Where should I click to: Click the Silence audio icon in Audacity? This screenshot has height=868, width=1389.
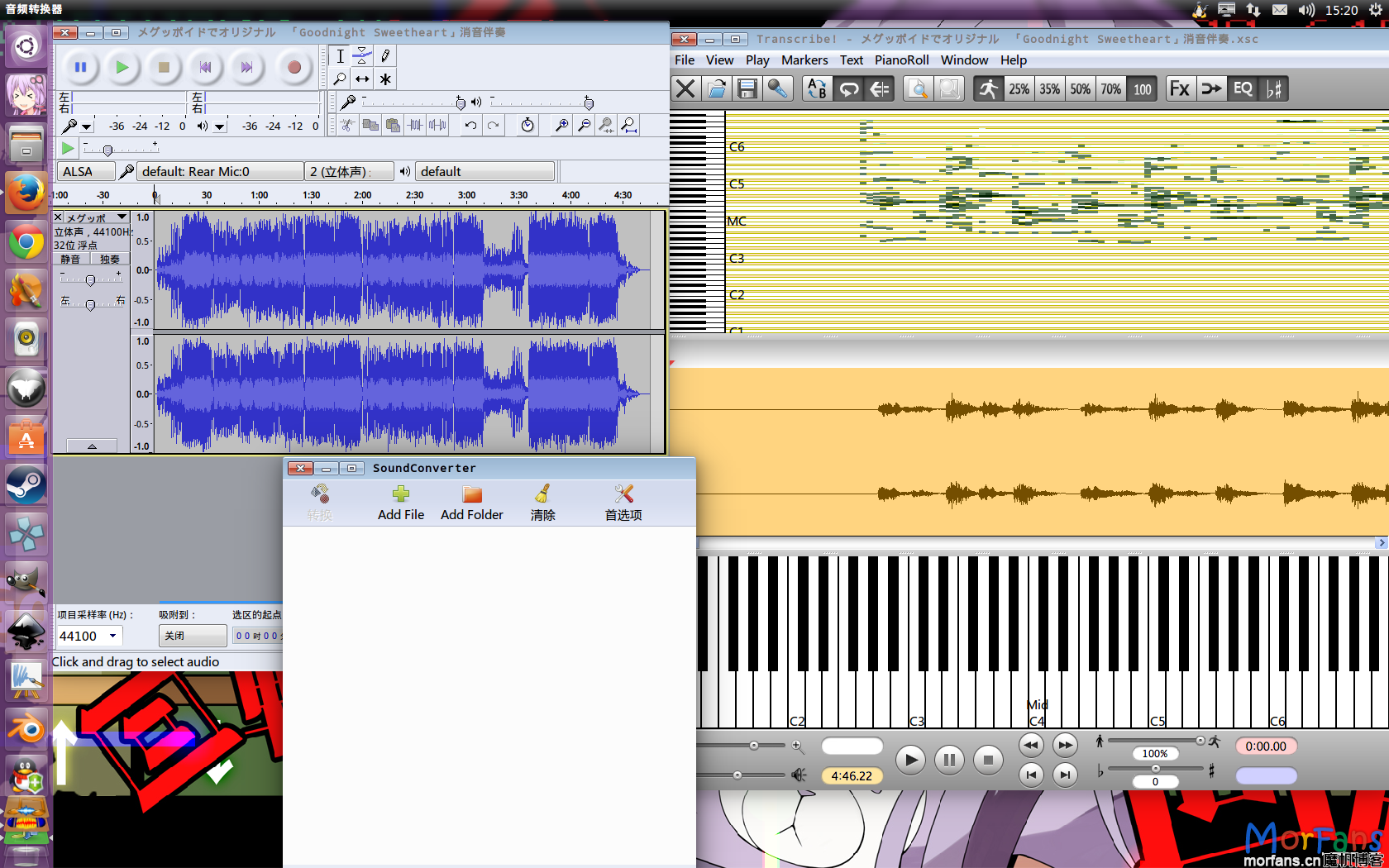[438, 125]
